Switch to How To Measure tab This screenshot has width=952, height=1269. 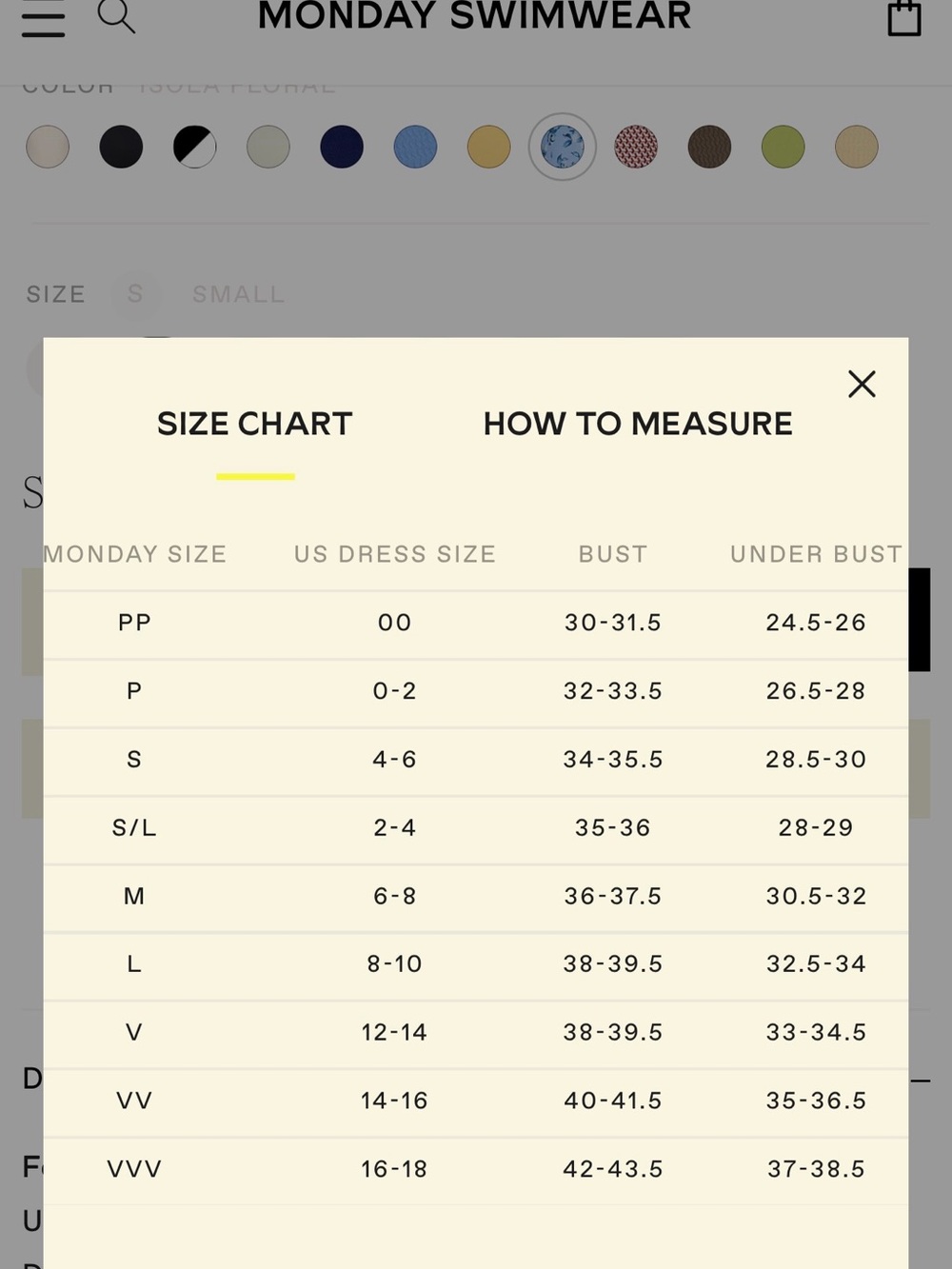(638, 424)
